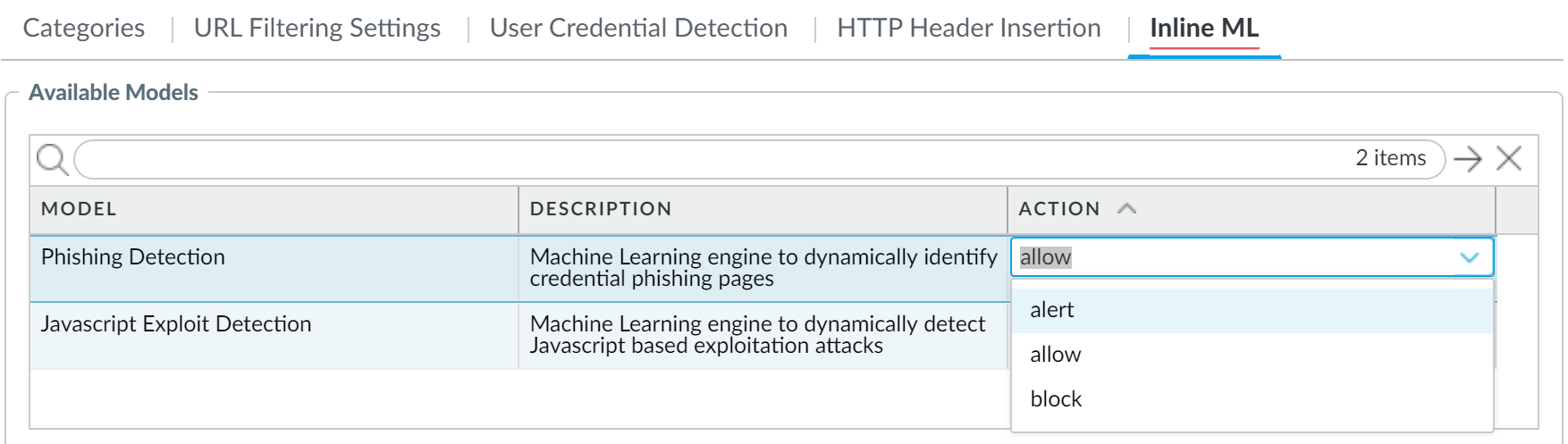The width and height of the screenshot is (1568, 444).
Task: Choose alert from the action dropdown
Action: pyautogui.click(x=1052, y=310)
